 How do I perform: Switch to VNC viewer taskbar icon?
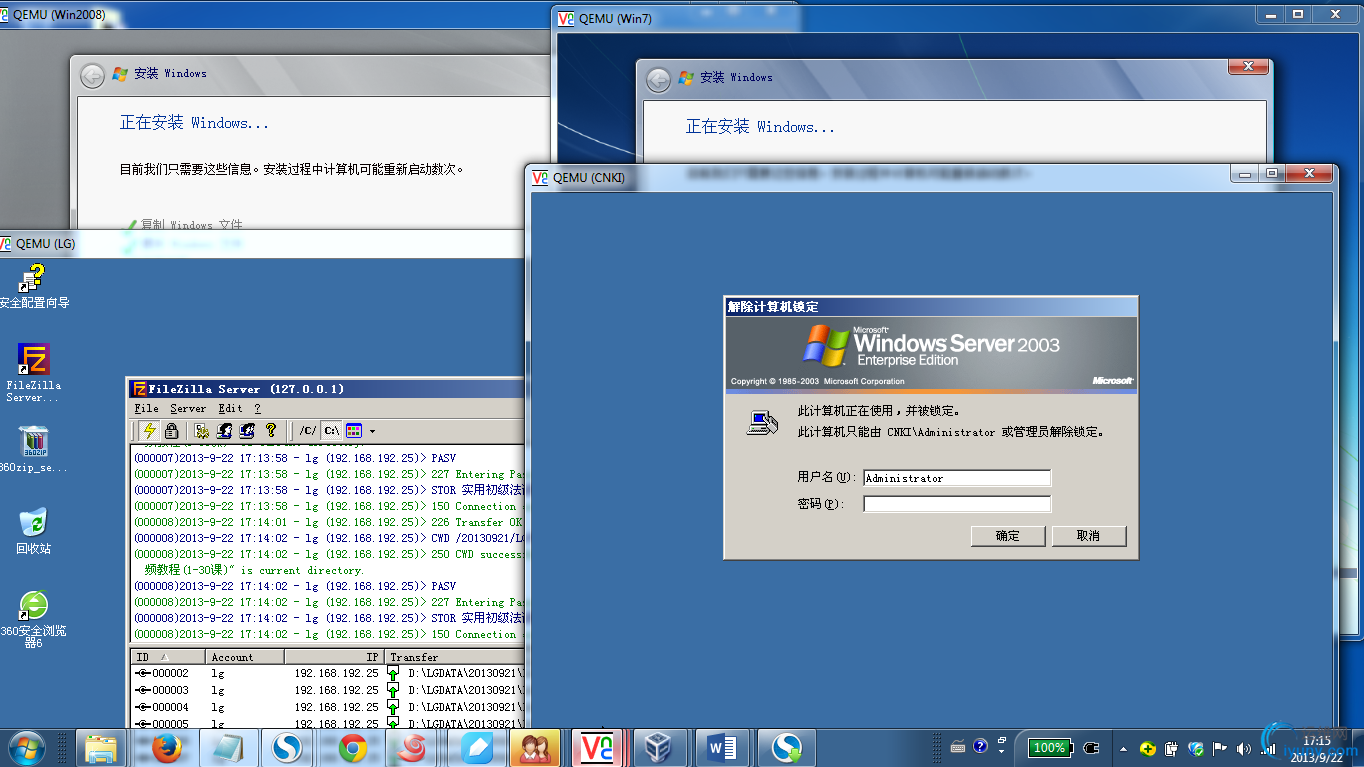click(598, 747)
